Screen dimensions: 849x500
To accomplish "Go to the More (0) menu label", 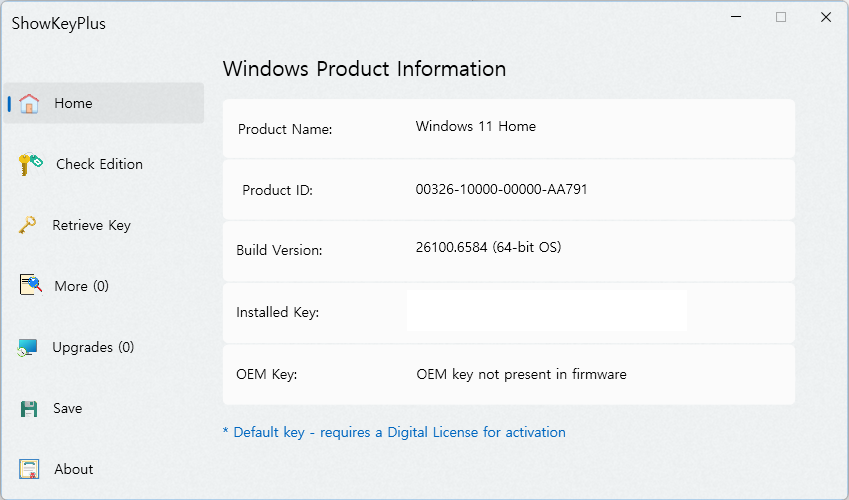I will [x=81, y=286].
